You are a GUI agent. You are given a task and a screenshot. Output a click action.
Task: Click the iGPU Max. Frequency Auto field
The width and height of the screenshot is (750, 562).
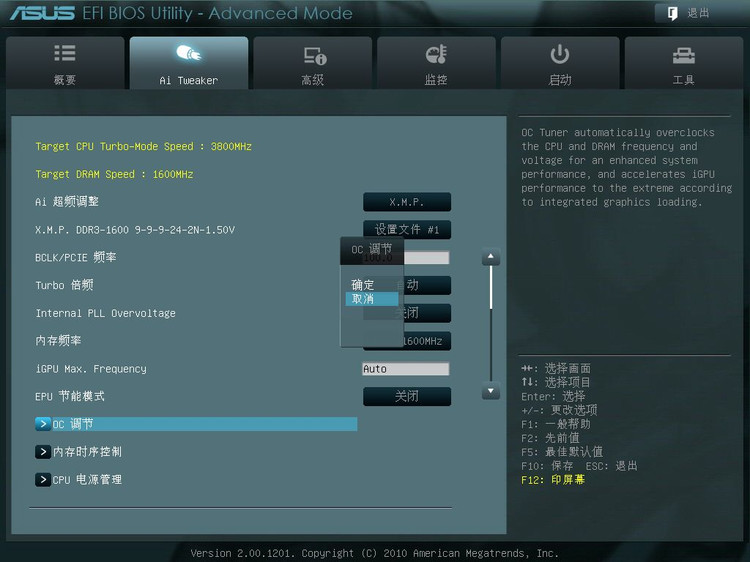[405, 369]
